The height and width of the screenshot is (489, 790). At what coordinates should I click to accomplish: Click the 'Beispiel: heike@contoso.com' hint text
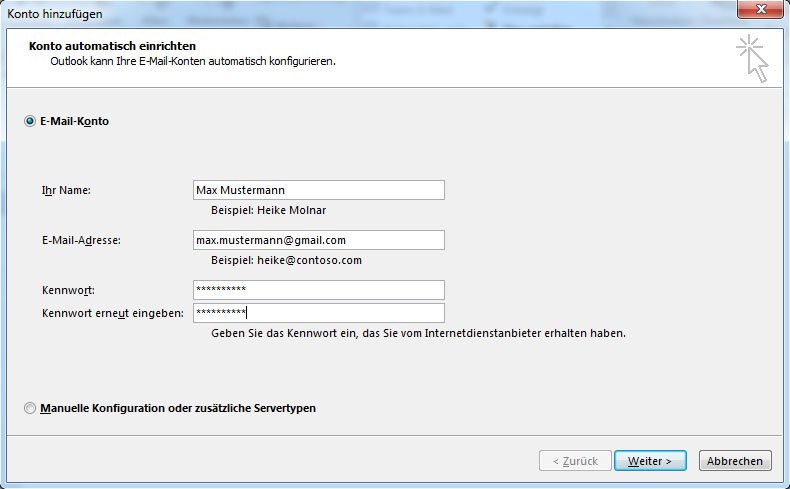point(286,260)
